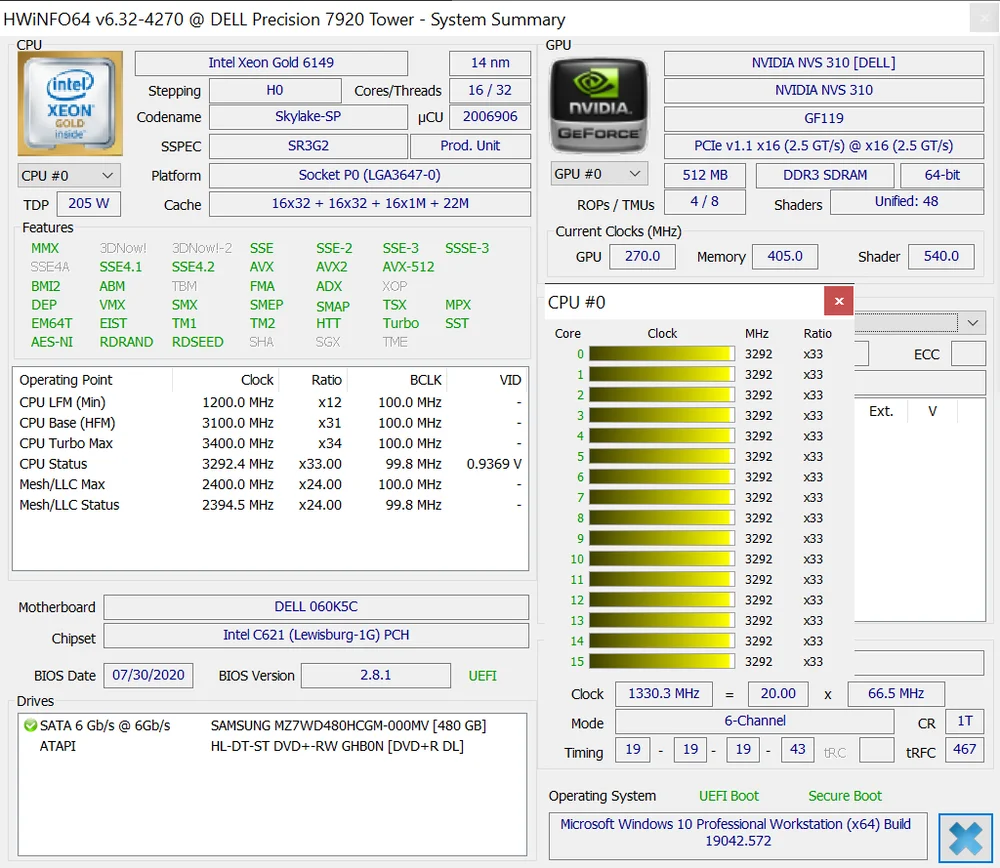Select the Mesh/LLC Max row
Viewport: 1000px width, 868px height.
tap(270, 484)
